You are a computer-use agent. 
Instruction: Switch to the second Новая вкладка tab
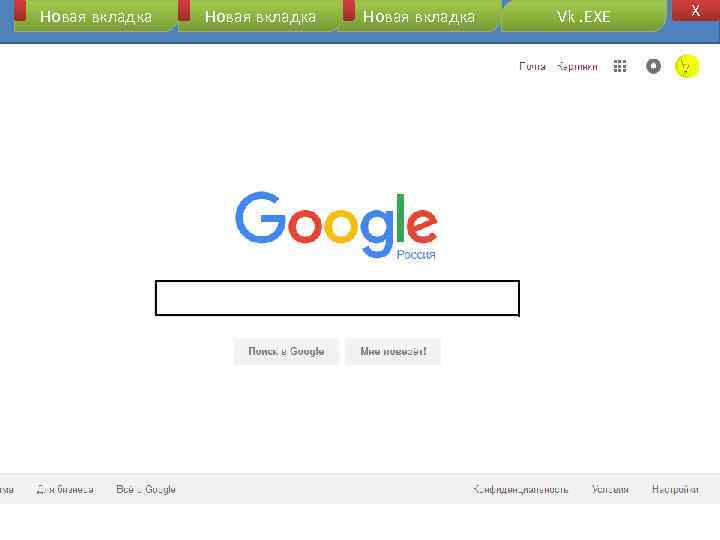pyautogui.click(x=260, y=17)
